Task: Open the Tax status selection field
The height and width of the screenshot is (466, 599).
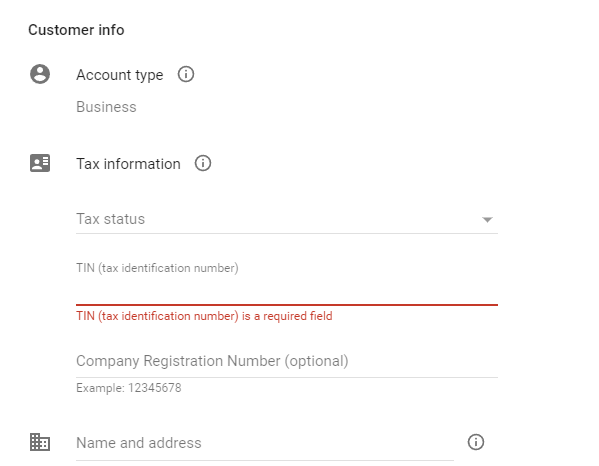Action: pyautogui.click(x=287, y=219)
